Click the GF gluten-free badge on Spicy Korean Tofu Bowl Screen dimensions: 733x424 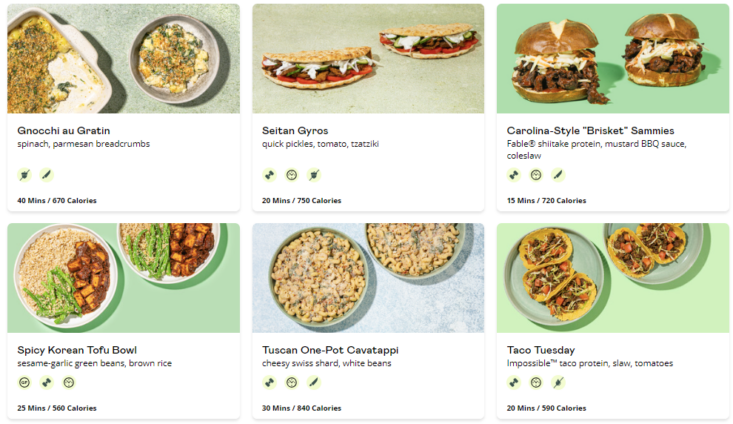point(24,383)
